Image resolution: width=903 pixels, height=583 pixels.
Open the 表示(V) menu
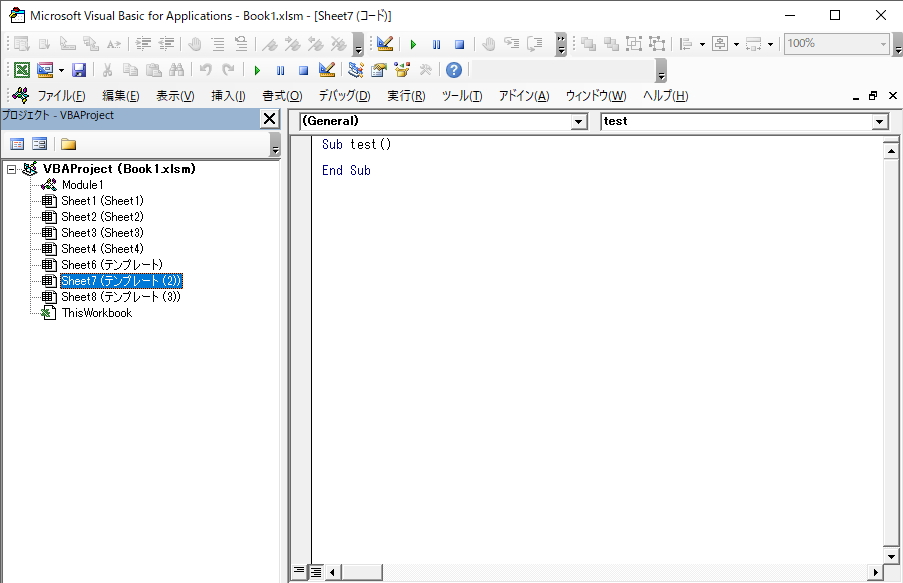pos(175,96)
